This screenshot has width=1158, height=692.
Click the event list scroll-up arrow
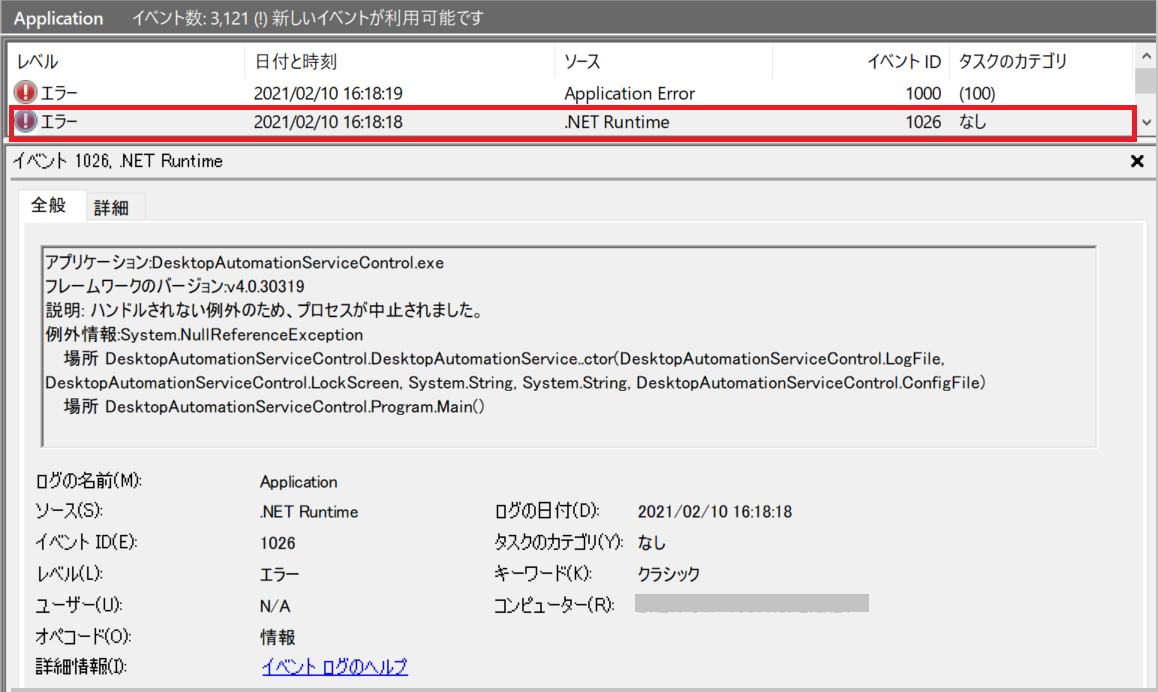point(1146,56)
